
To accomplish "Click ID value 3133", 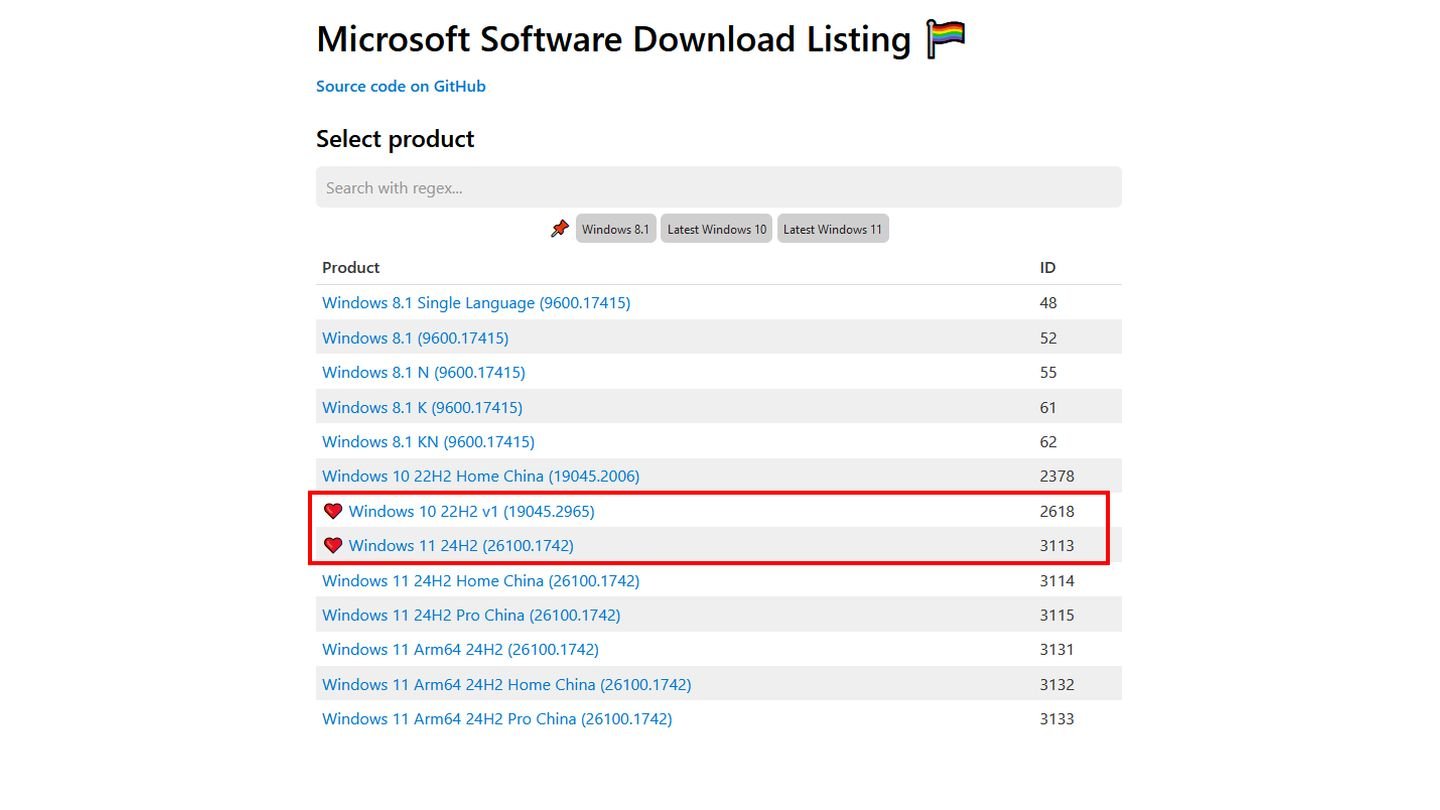I will pyautogui.click(x=1057, y=719).
